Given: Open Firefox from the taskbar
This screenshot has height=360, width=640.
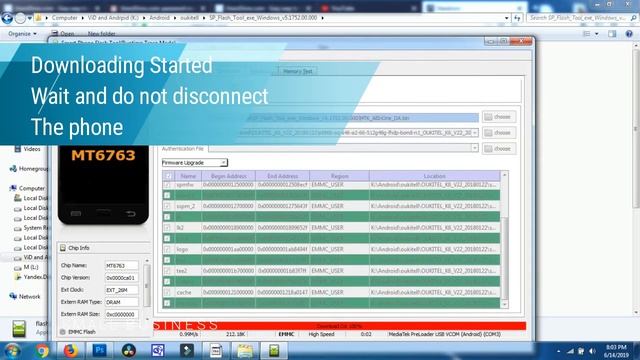Looking at the screenshot, I should click(70, 351).
